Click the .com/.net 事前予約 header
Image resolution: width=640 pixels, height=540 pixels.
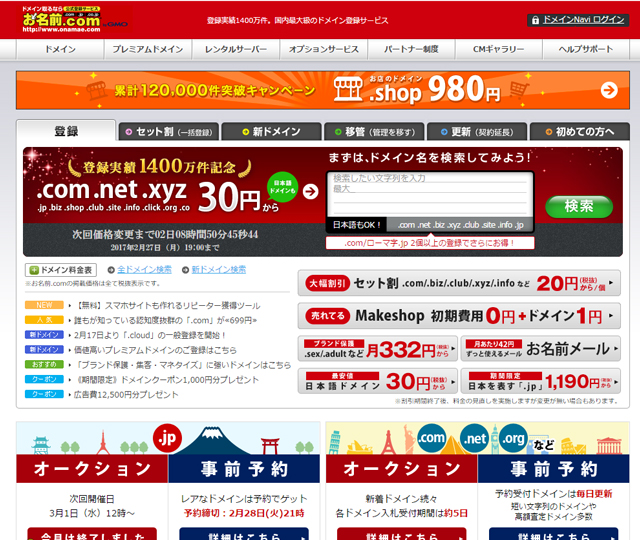point(553,469)
